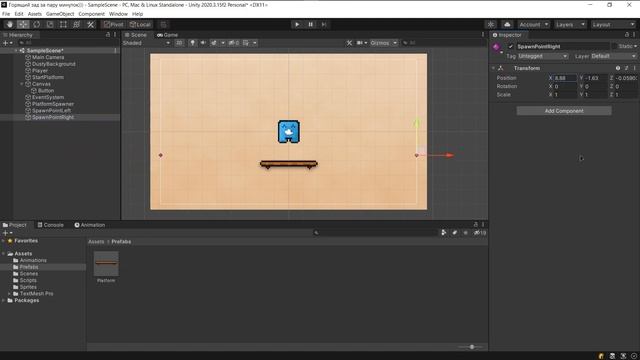Click the Step frame button
The width and height of the screenshot is (640, 360).
click(x=324, y=24)
